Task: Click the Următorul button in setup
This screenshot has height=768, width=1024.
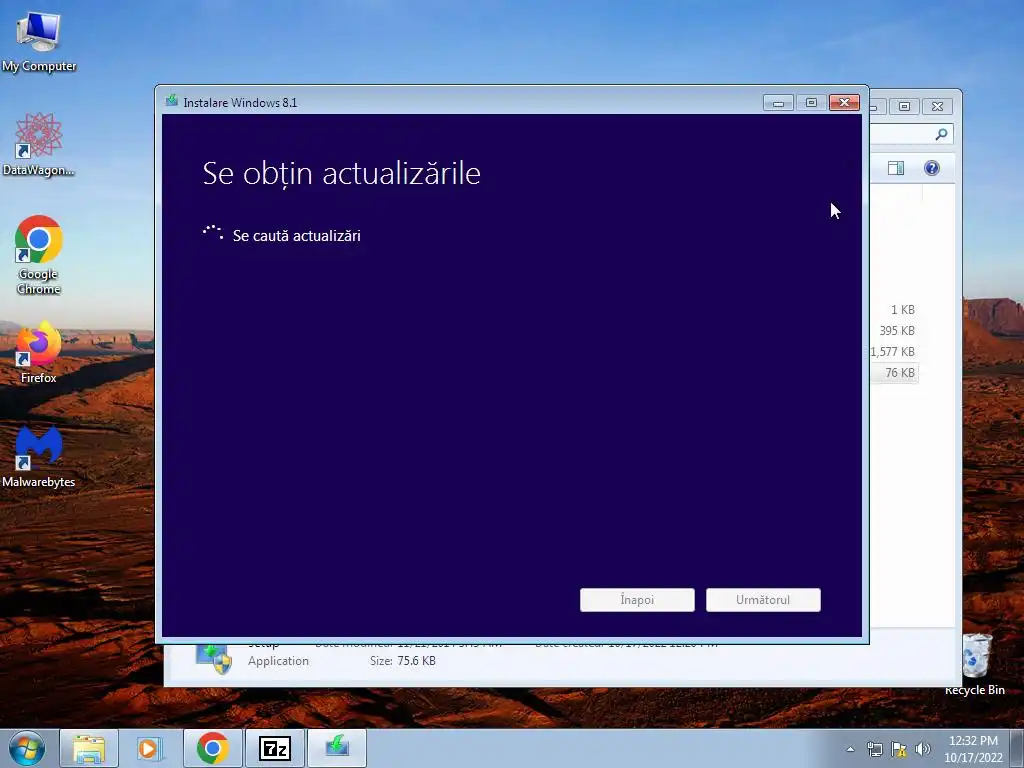Action: [763, 600]
